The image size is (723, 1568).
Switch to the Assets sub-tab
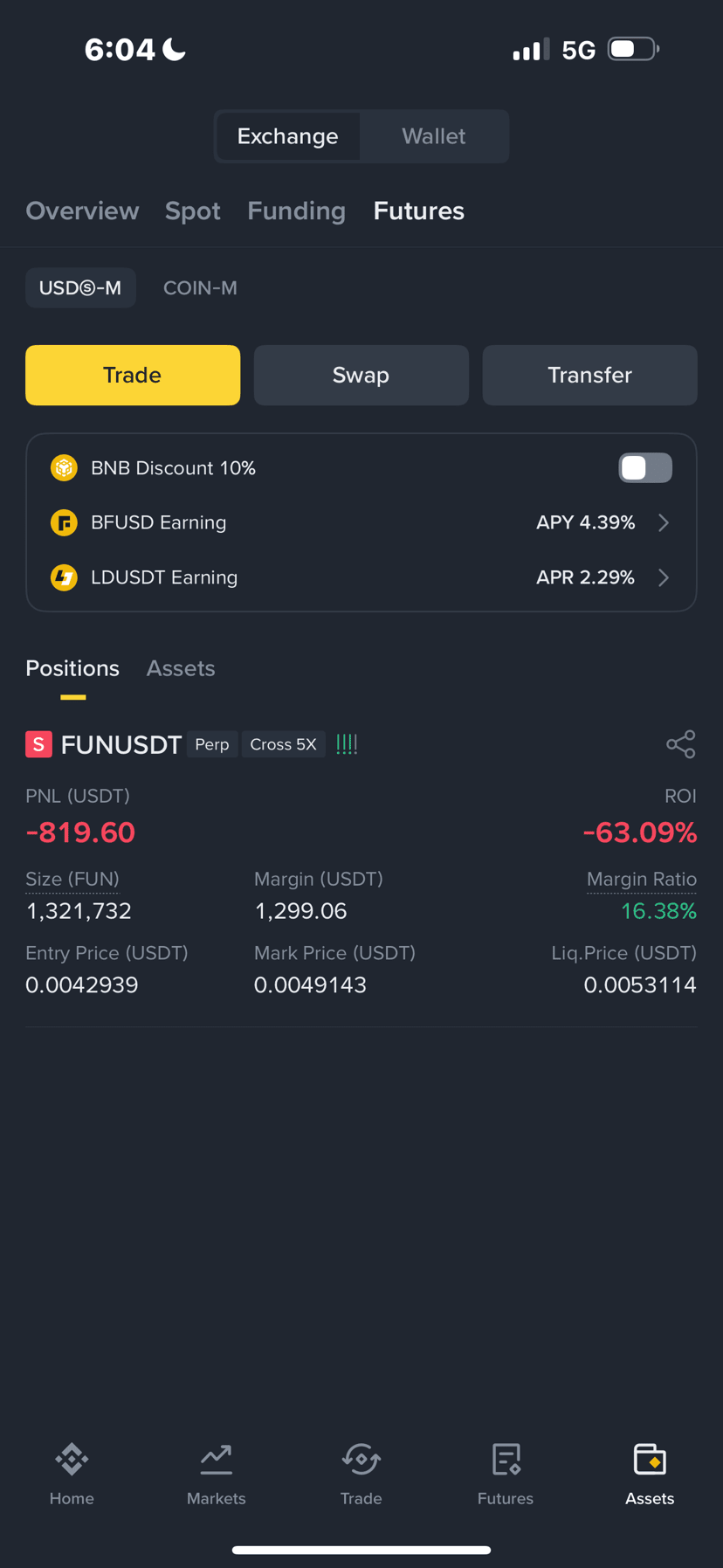pyautogui.click(x=181, y=668)
